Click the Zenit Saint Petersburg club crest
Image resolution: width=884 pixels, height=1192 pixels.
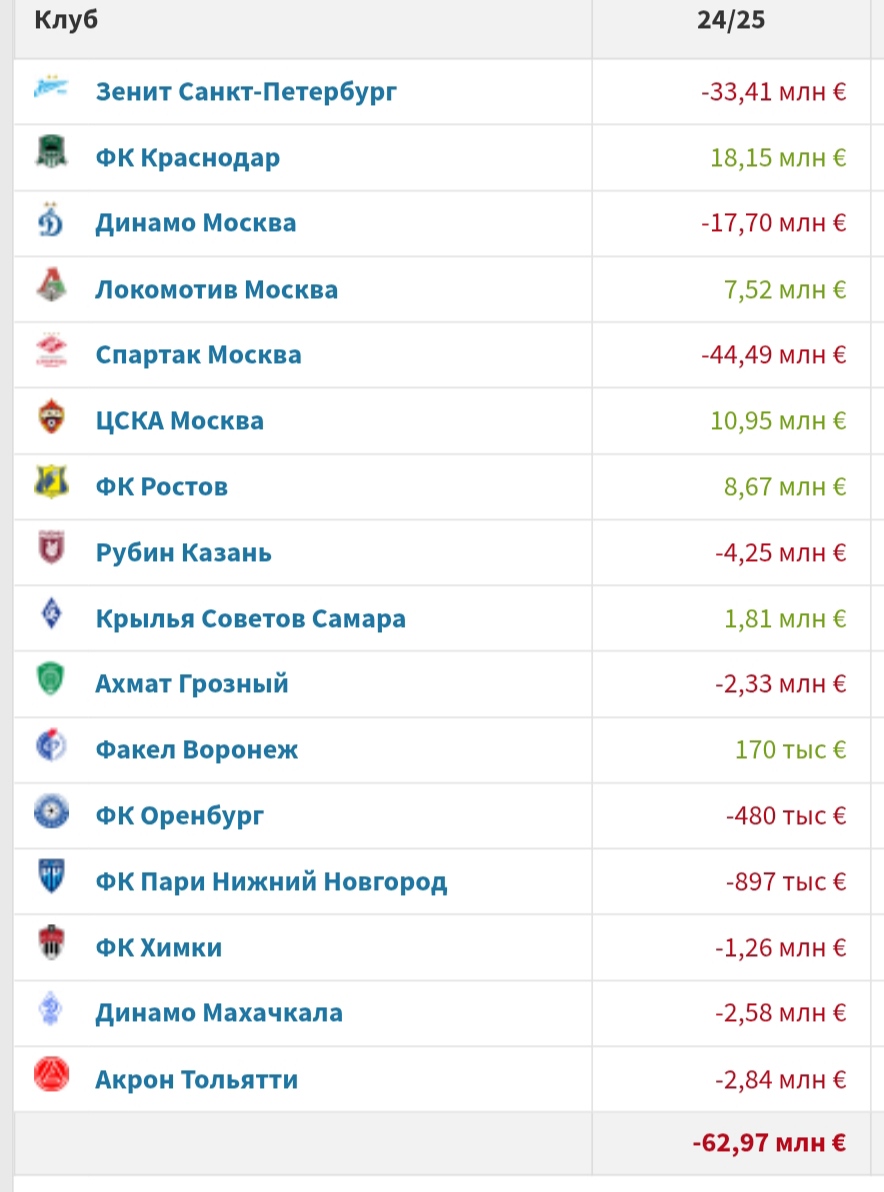51,87
